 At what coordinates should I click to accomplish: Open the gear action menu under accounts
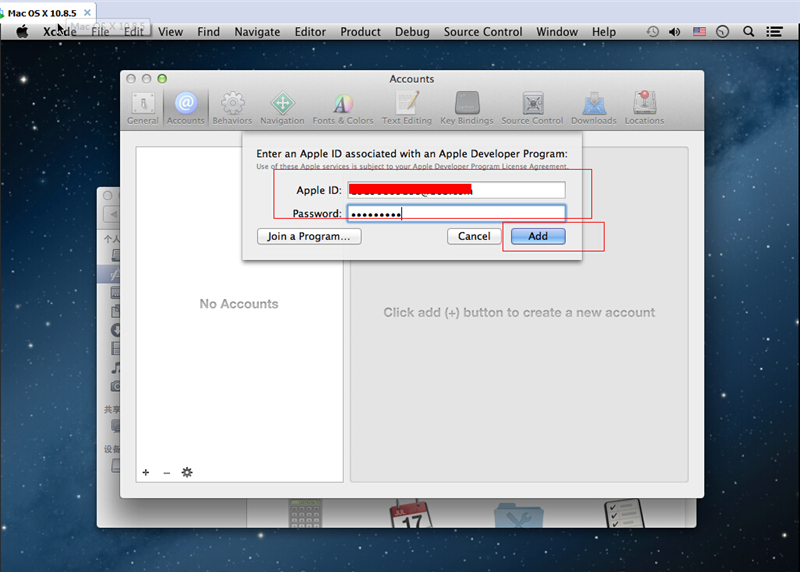[x=187, y=472]
